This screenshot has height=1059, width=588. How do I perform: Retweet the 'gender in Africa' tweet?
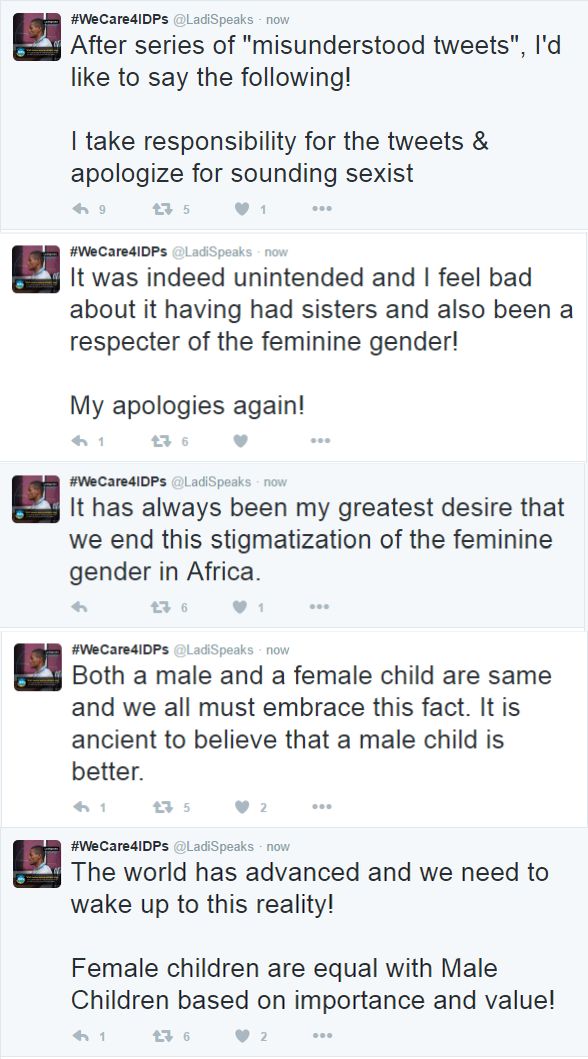[x=161, y=607]
